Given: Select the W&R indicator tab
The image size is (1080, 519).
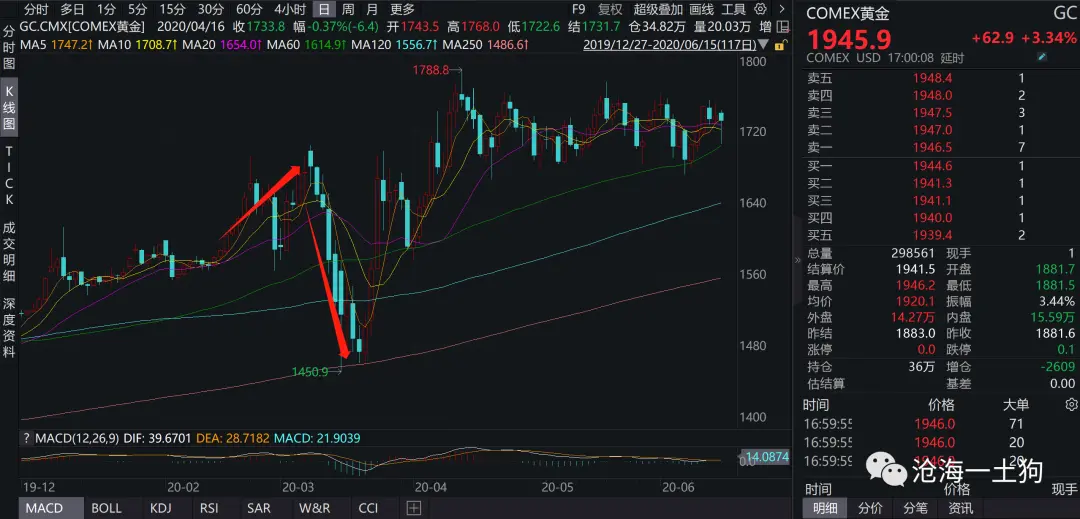Looking at the screenshot, I should coord(313,509).
